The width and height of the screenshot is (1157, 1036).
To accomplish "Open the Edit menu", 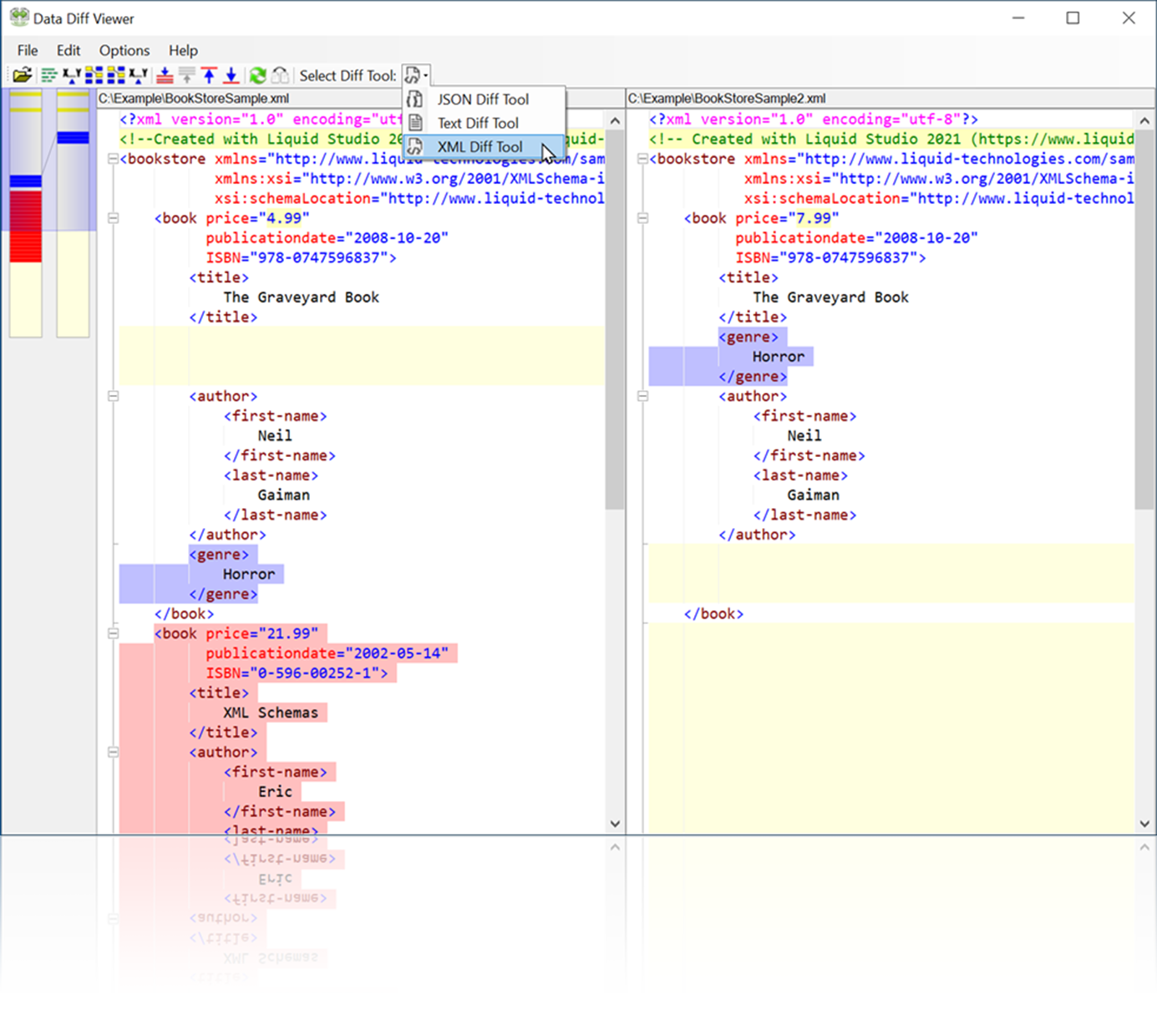I will [69, 50].
